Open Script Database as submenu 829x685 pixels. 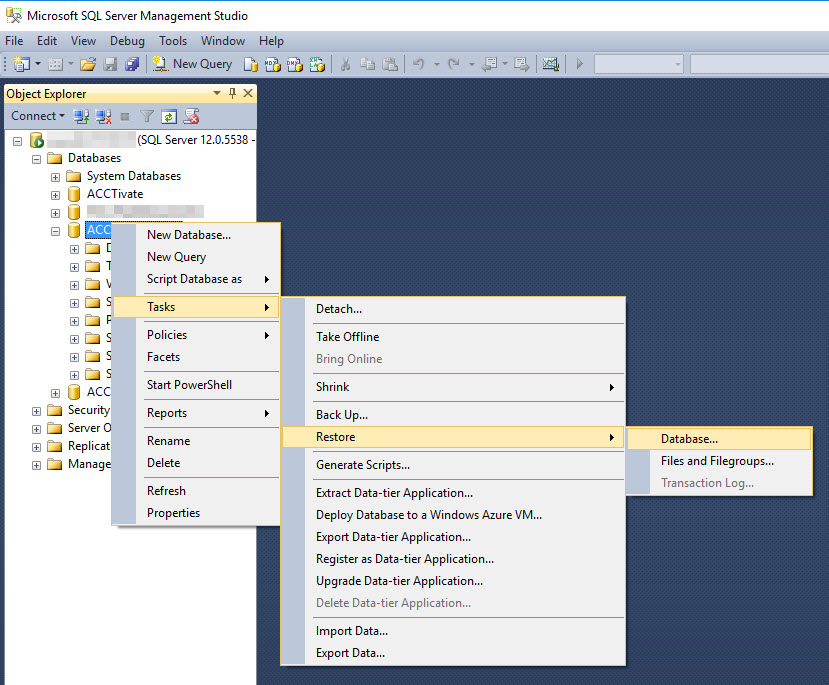point(196,279)
